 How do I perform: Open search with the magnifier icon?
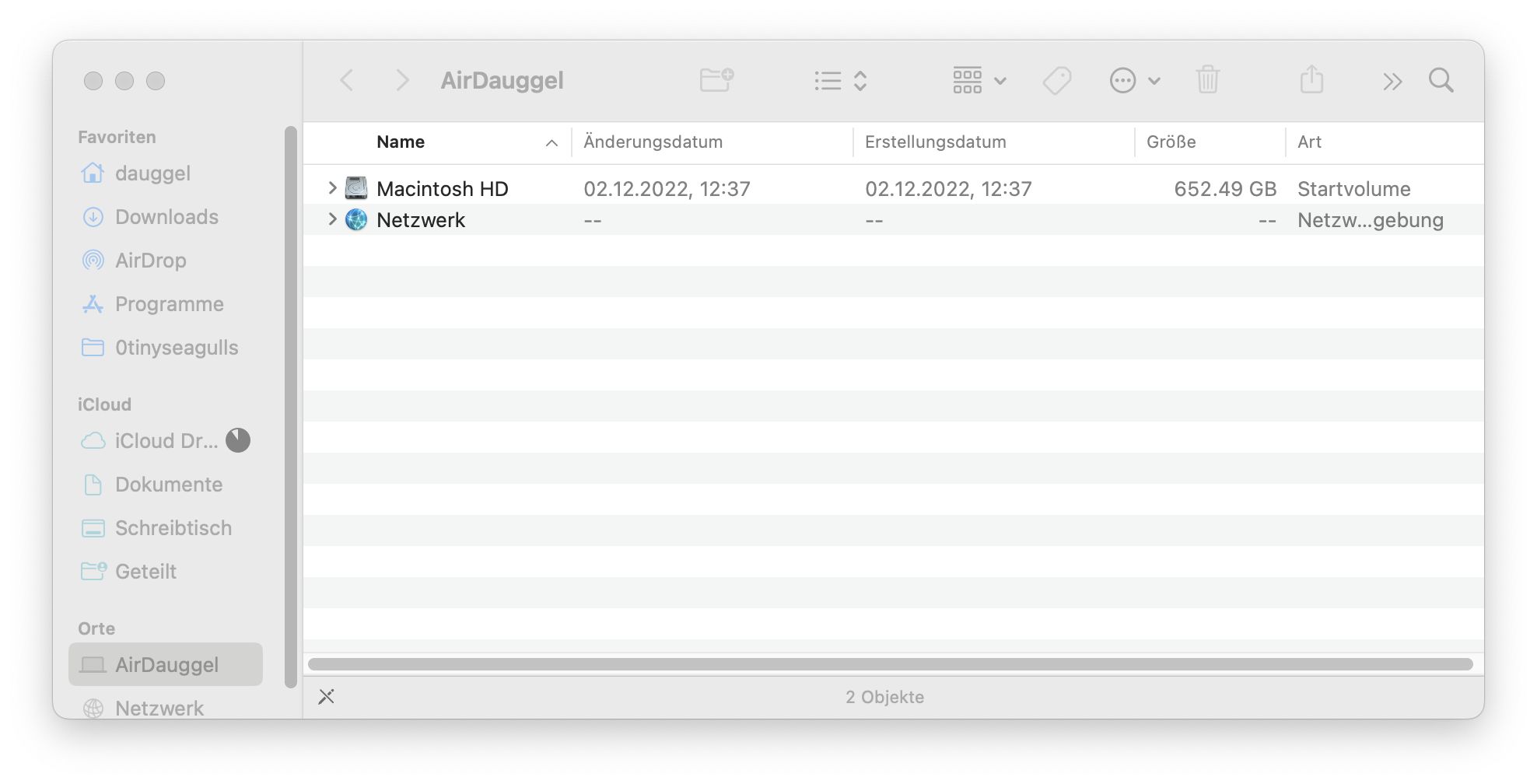coord(1441,80)
